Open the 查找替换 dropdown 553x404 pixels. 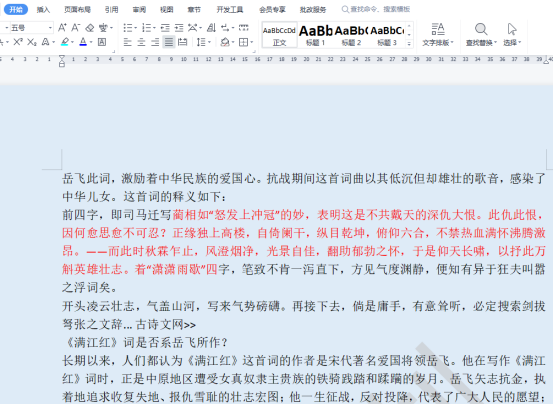[x=481, y=43]
